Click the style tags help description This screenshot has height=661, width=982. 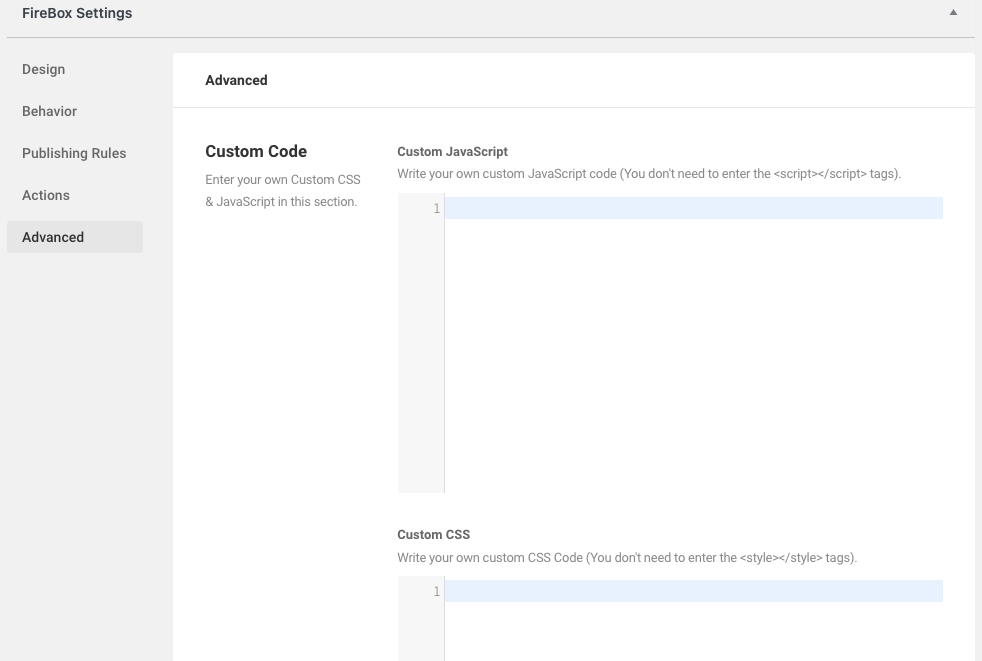click(x=627, y=558)
